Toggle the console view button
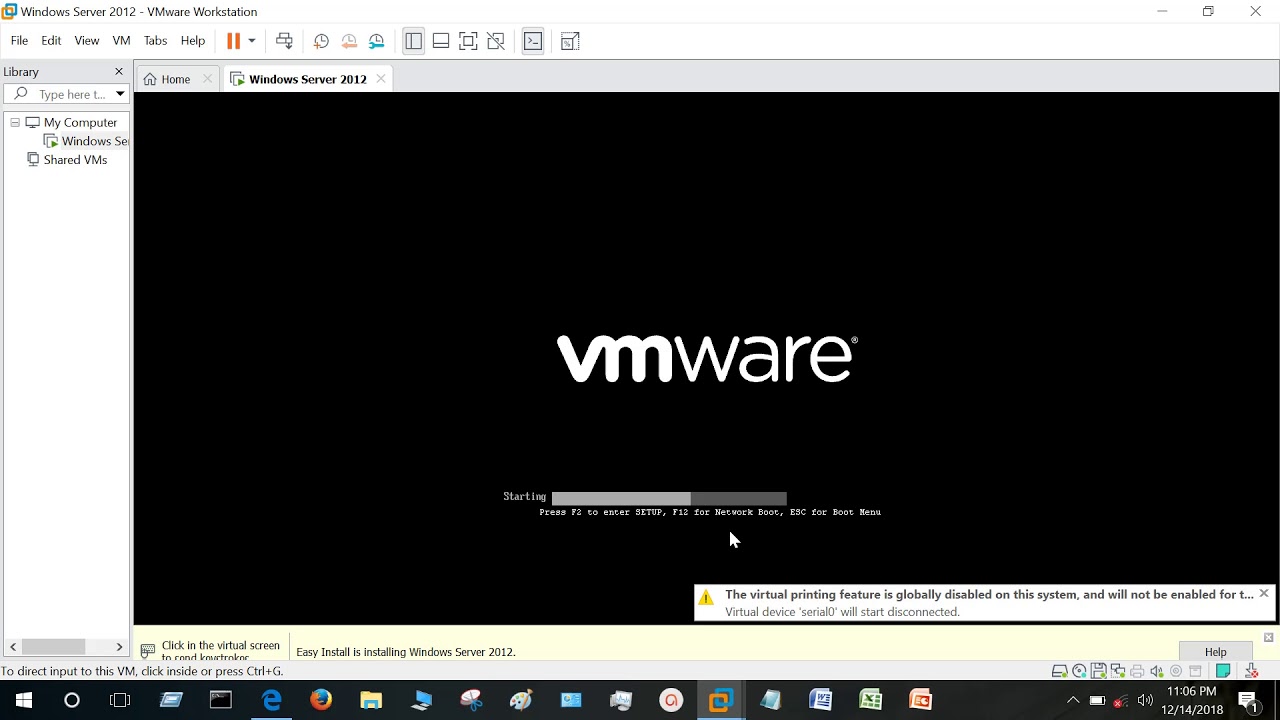Image resolution: width=1280 pixels, height=720 pixels. 533,41
